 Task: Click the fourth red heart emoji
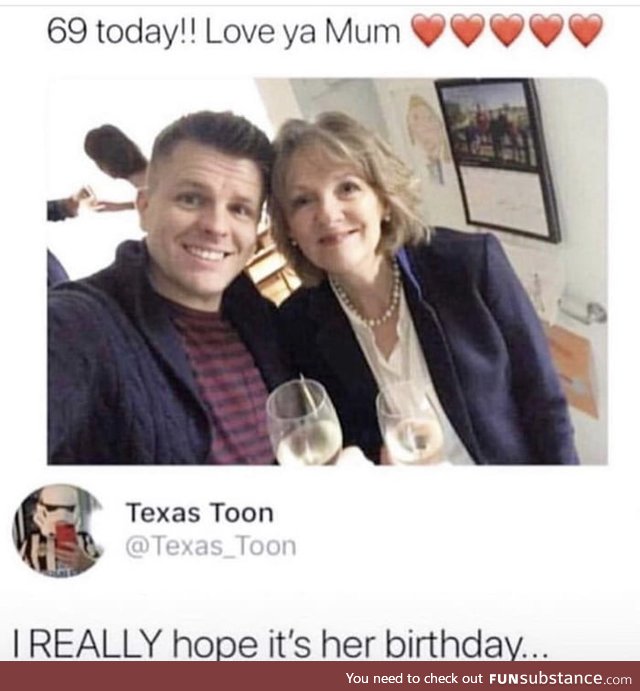coord(546,31)
